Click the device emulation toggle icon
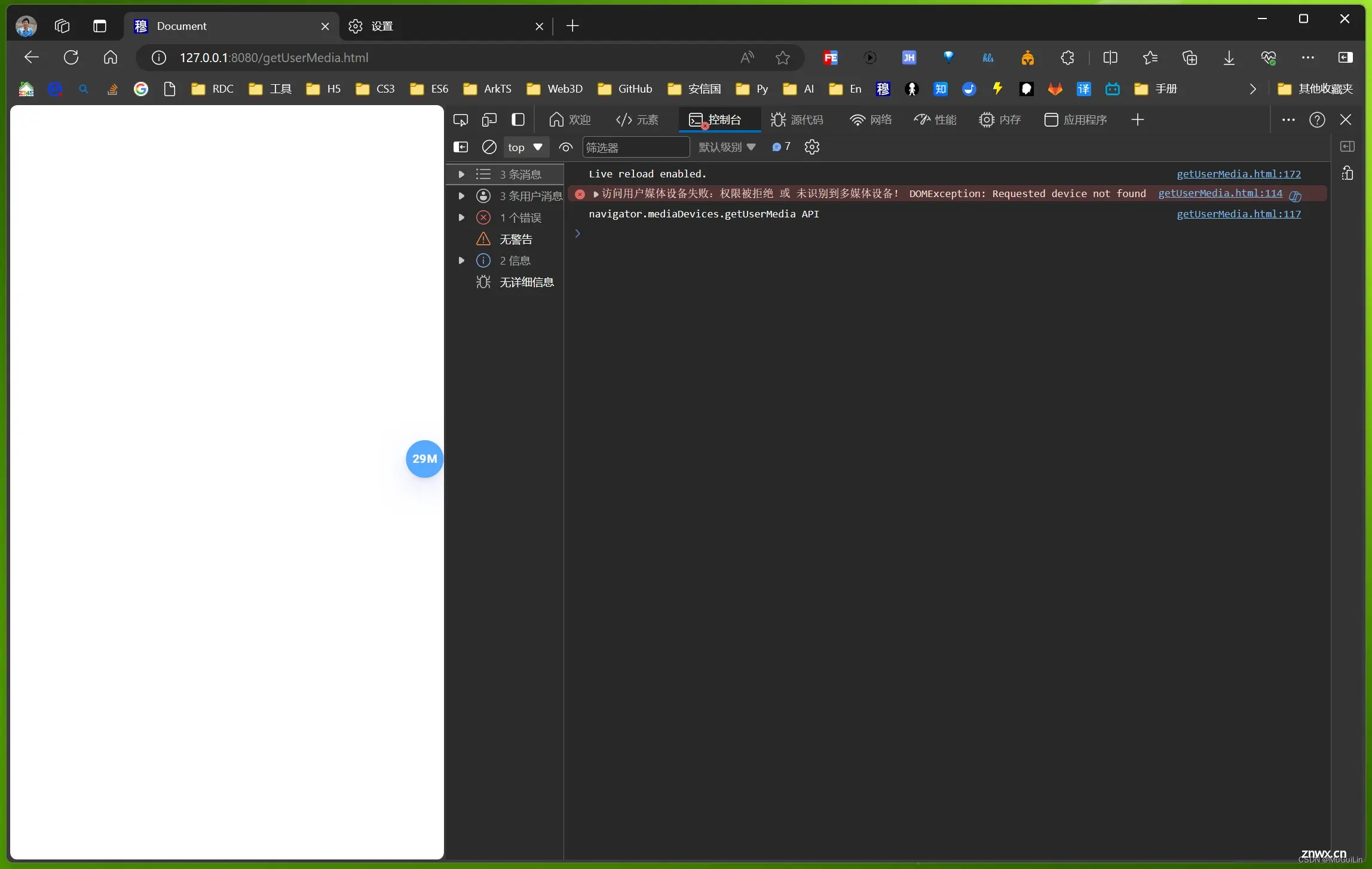This screenshot has width=1372, height=869. pos(489,119)
